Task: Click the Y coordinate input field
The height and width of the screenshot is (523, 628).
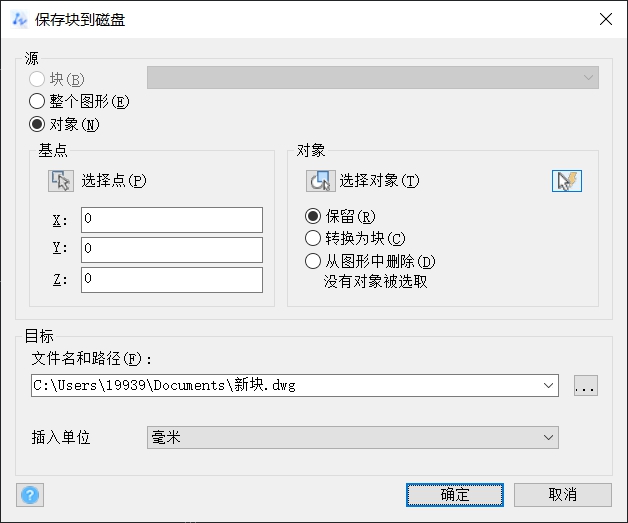Action: [x=171, y=249]
